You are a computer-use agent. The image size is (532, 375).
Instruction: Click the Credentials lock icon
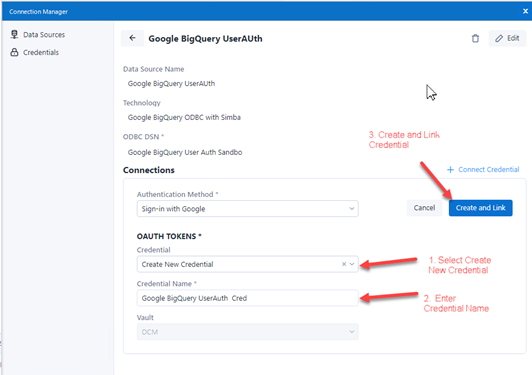[x=14, y=52]
